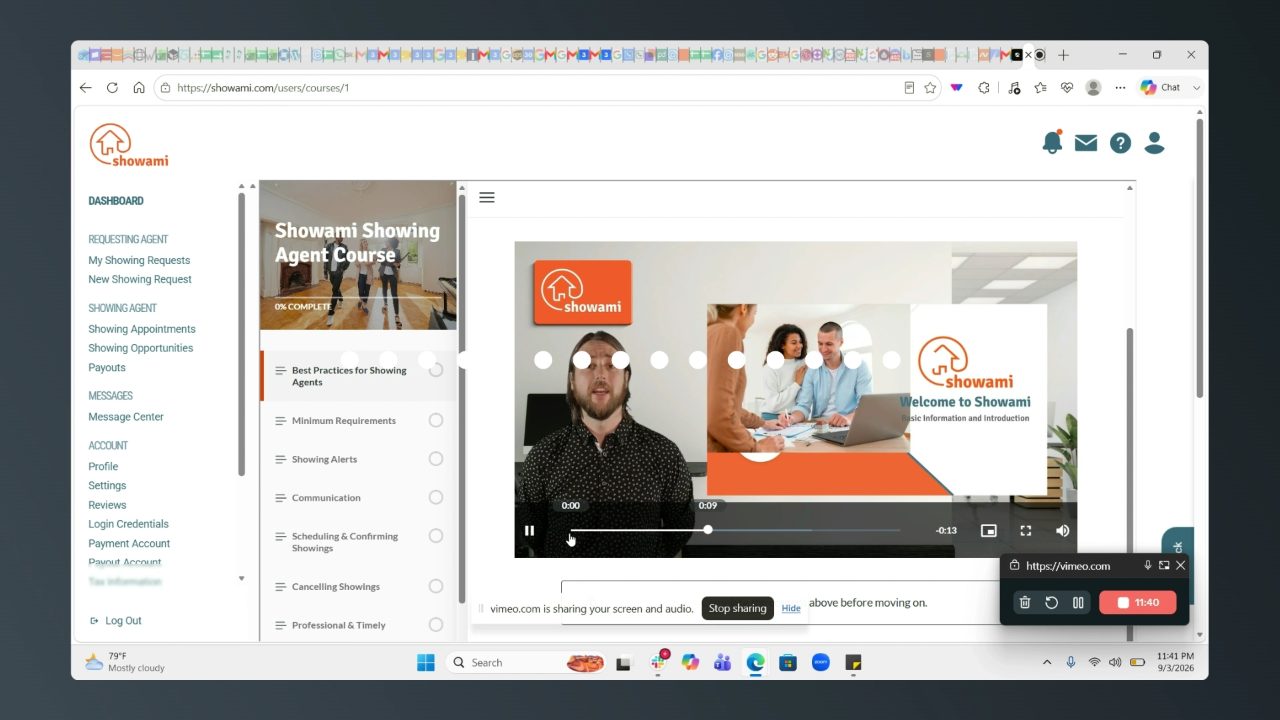Add this page to favorites with star
This screenshot has height=720, width=1280.
(930, 88)
